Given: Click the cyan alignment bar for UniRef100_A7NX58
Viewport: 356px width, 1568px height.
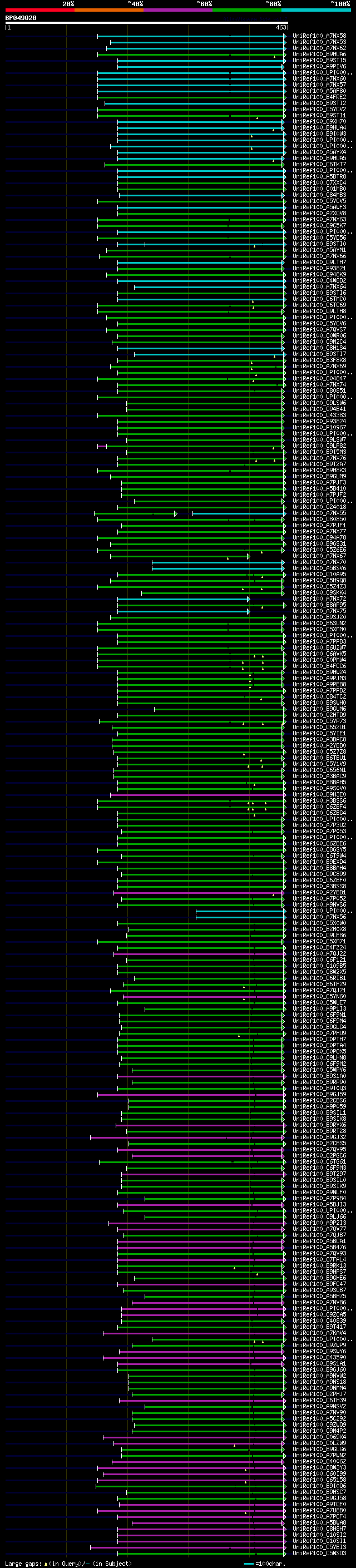Looking at the screenshot, I should [x=191, y=36].
